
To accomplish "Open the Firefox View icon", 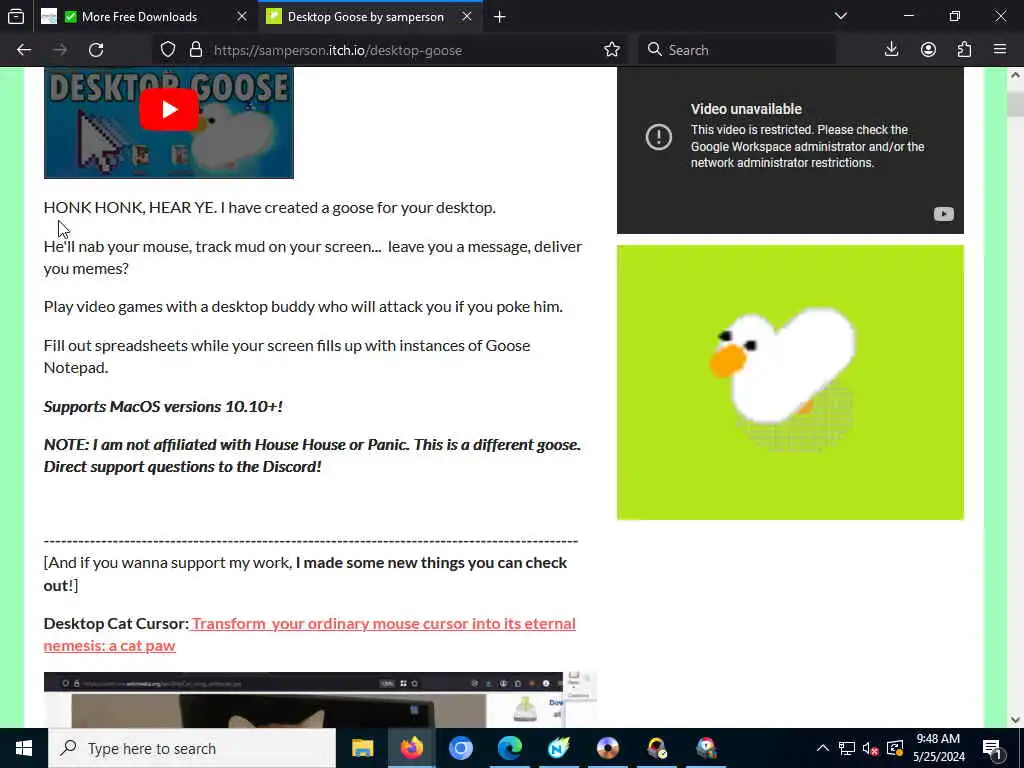I will pos(16,17).
